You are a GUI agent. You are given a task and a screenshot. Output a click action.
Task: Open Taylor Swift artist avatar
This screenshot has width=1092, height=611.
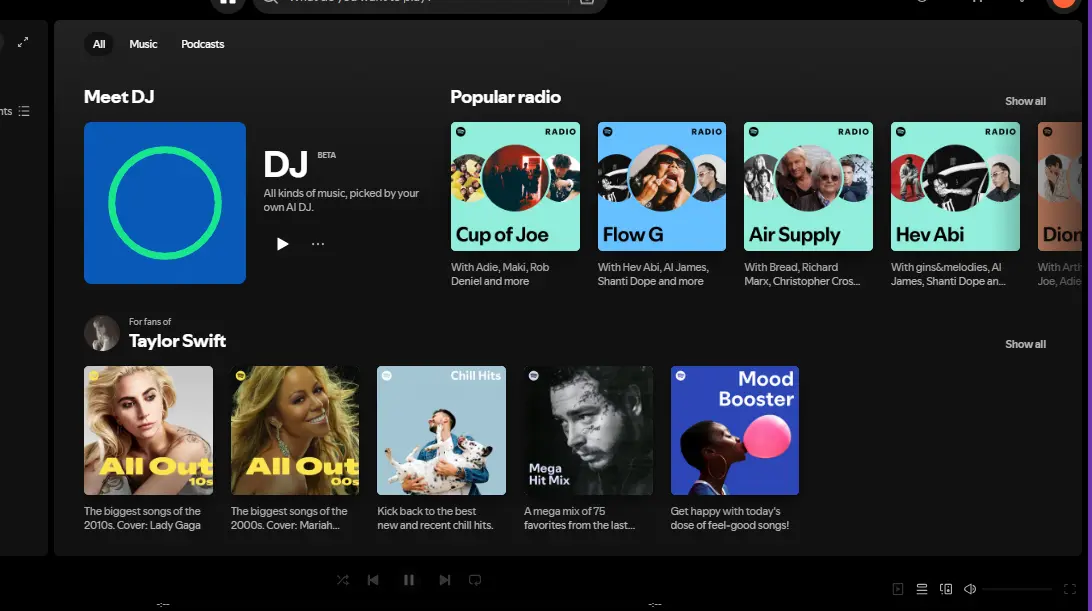[x=102, y=333]
